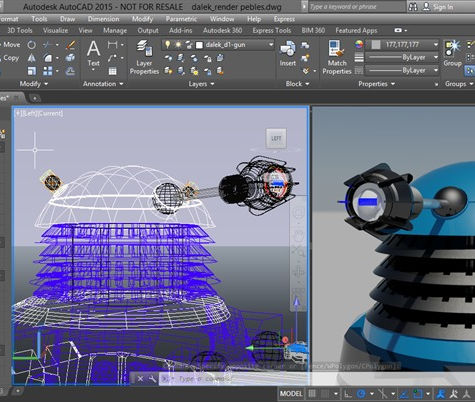
Task: Toggle layer freeze sun icon for dalek_d1-gun
Action: (x=178, y=44)
